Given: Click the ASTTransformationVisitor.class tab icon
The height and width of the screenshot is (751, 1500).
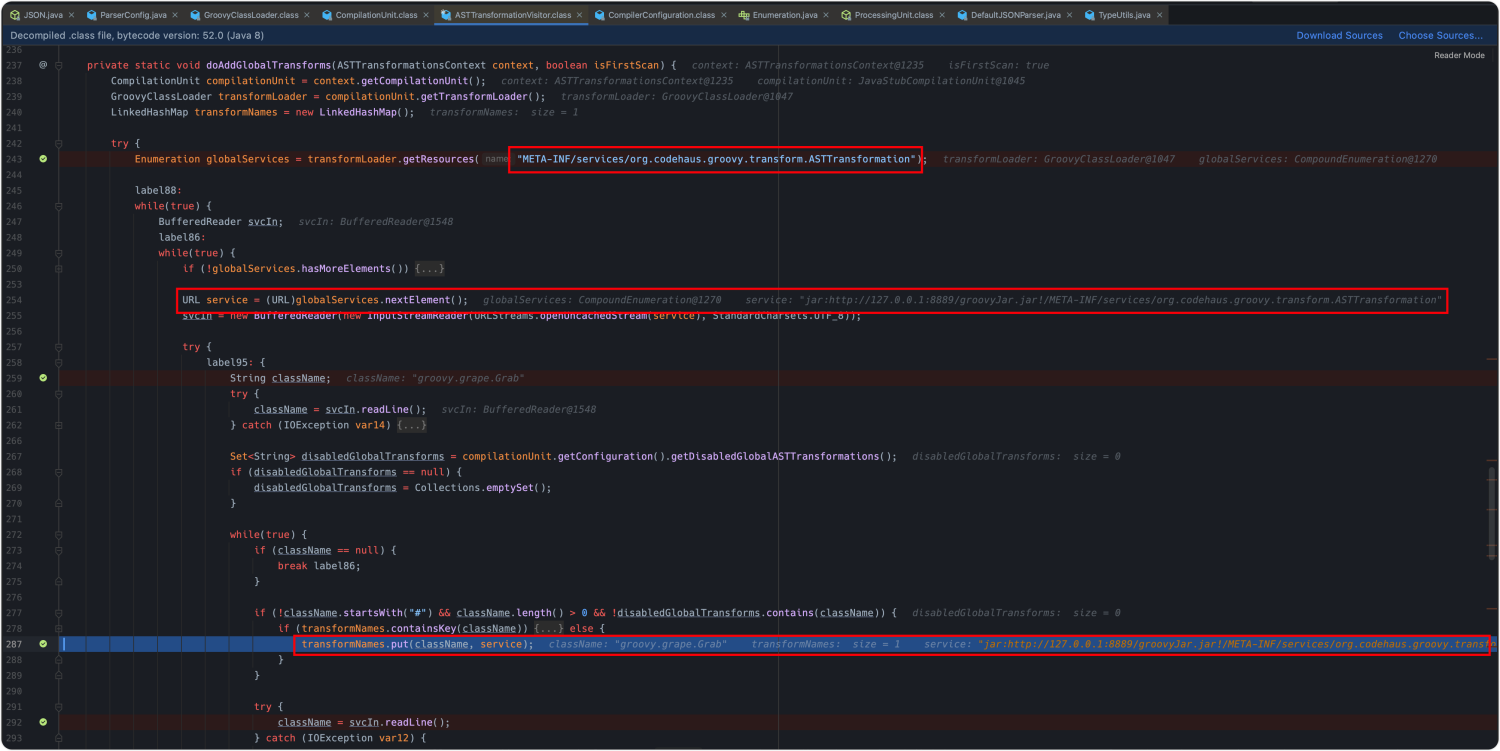Looking at the screenshot, I should 446,16.
